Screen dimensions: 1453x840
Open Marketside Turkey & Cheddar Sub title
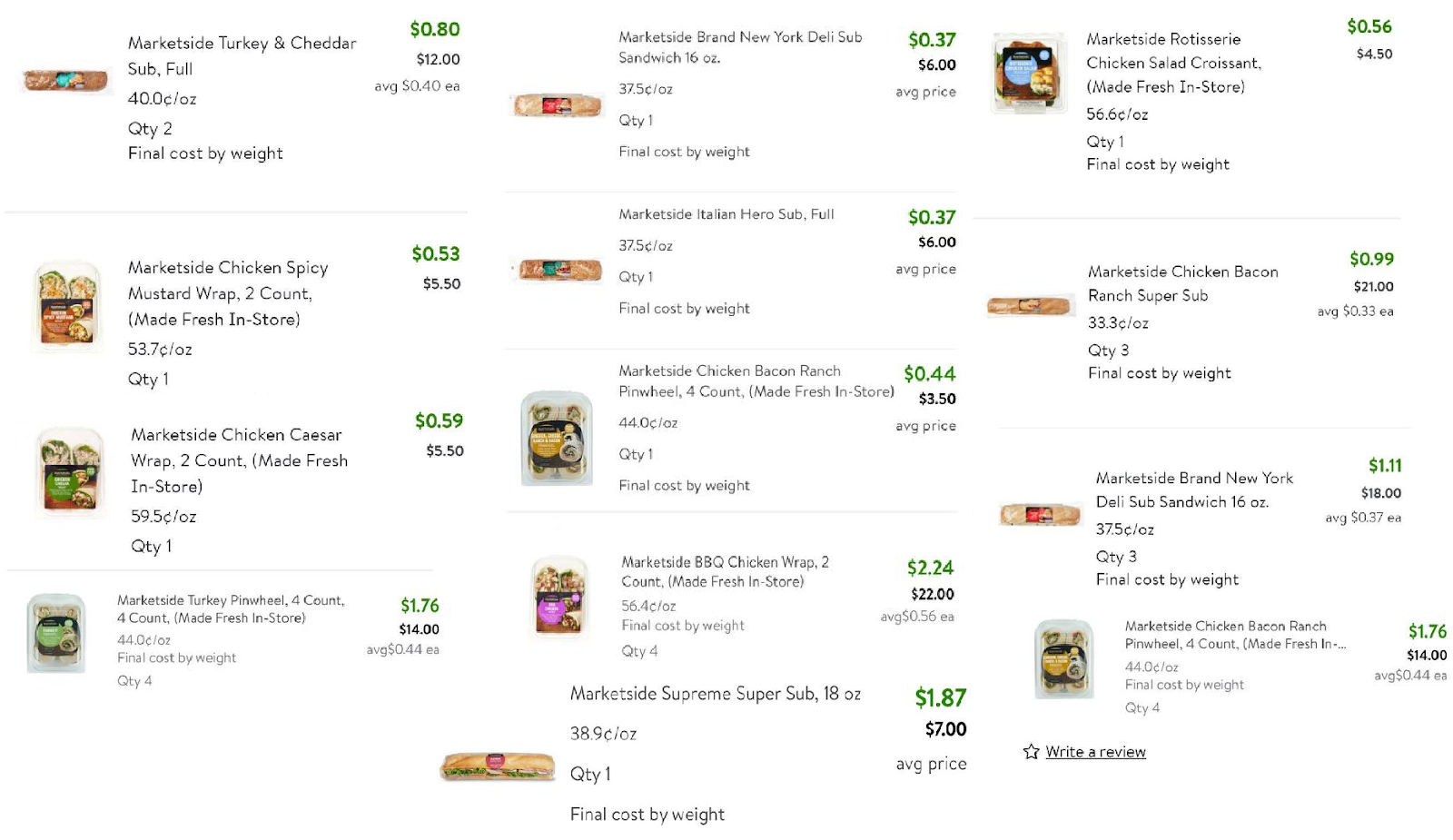tap(242, 55)
